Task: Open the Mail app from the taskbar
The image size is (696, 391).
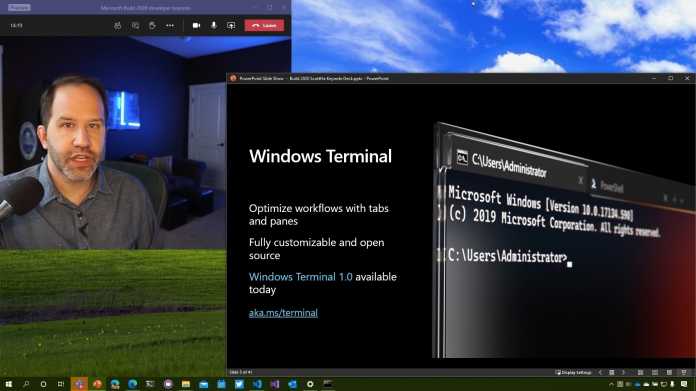Action: (203, 384)
